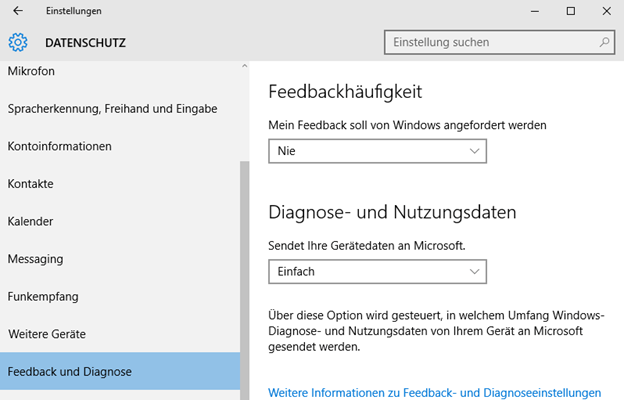Open the Diagnose dropdown showing Einfach
This screenshot has height=400, width=624.
tap(377, 271)
